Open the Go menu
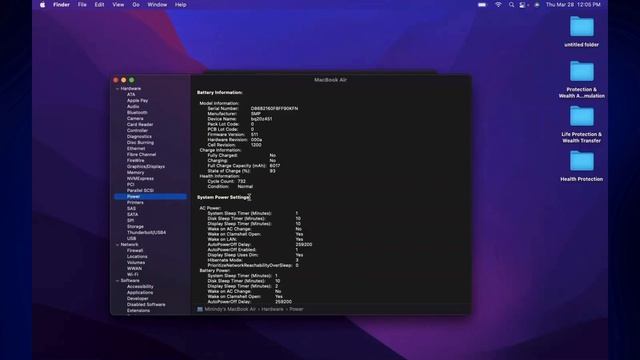 tap(136, 5)
